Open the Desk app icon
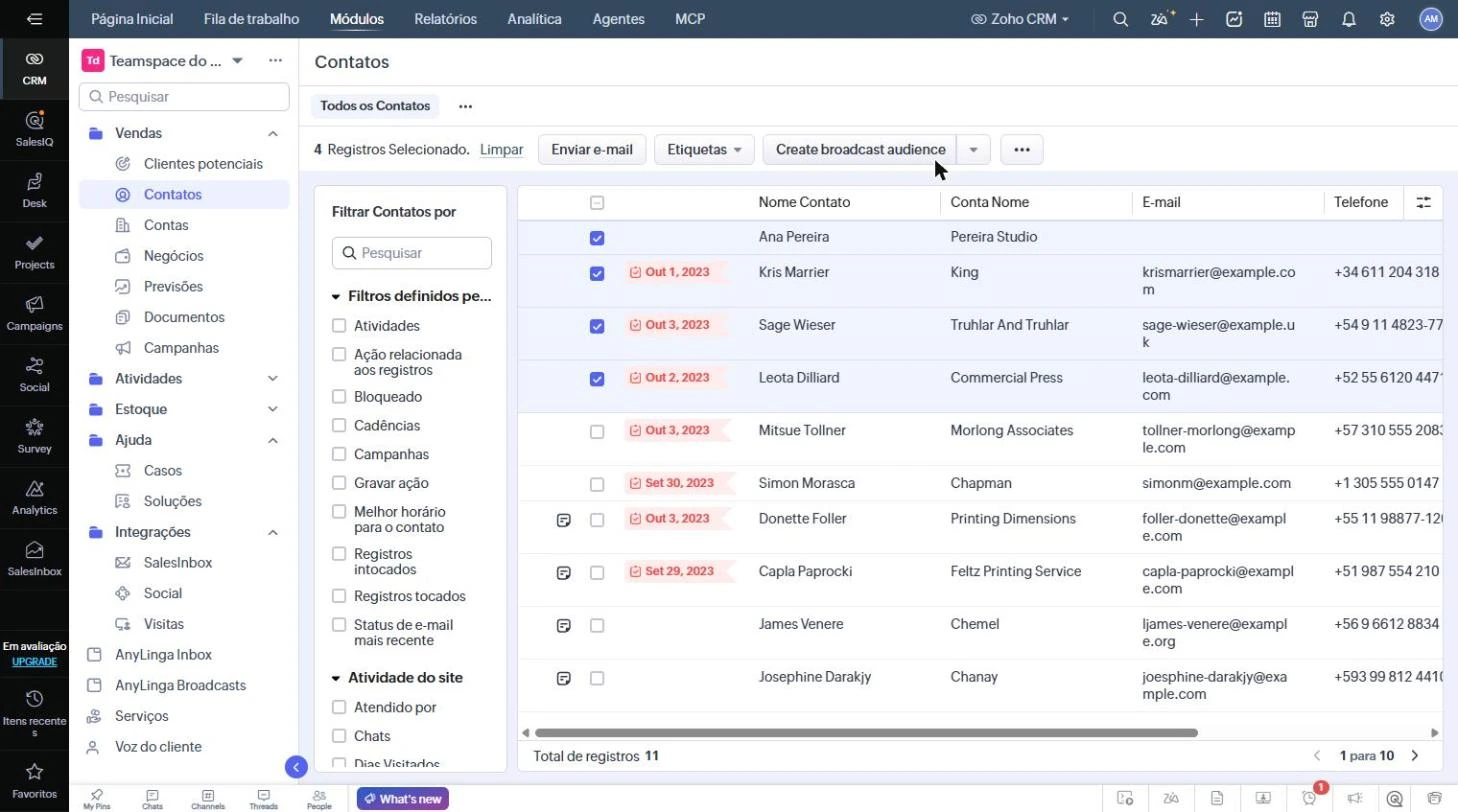Screen dimensions: 1458x812 [x=34, y=189]
